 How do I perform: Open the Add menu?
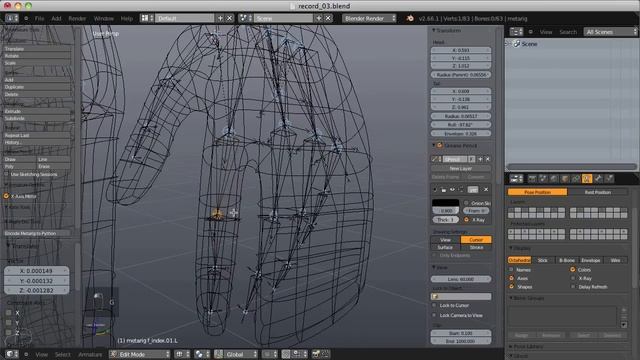click(56, 18)
